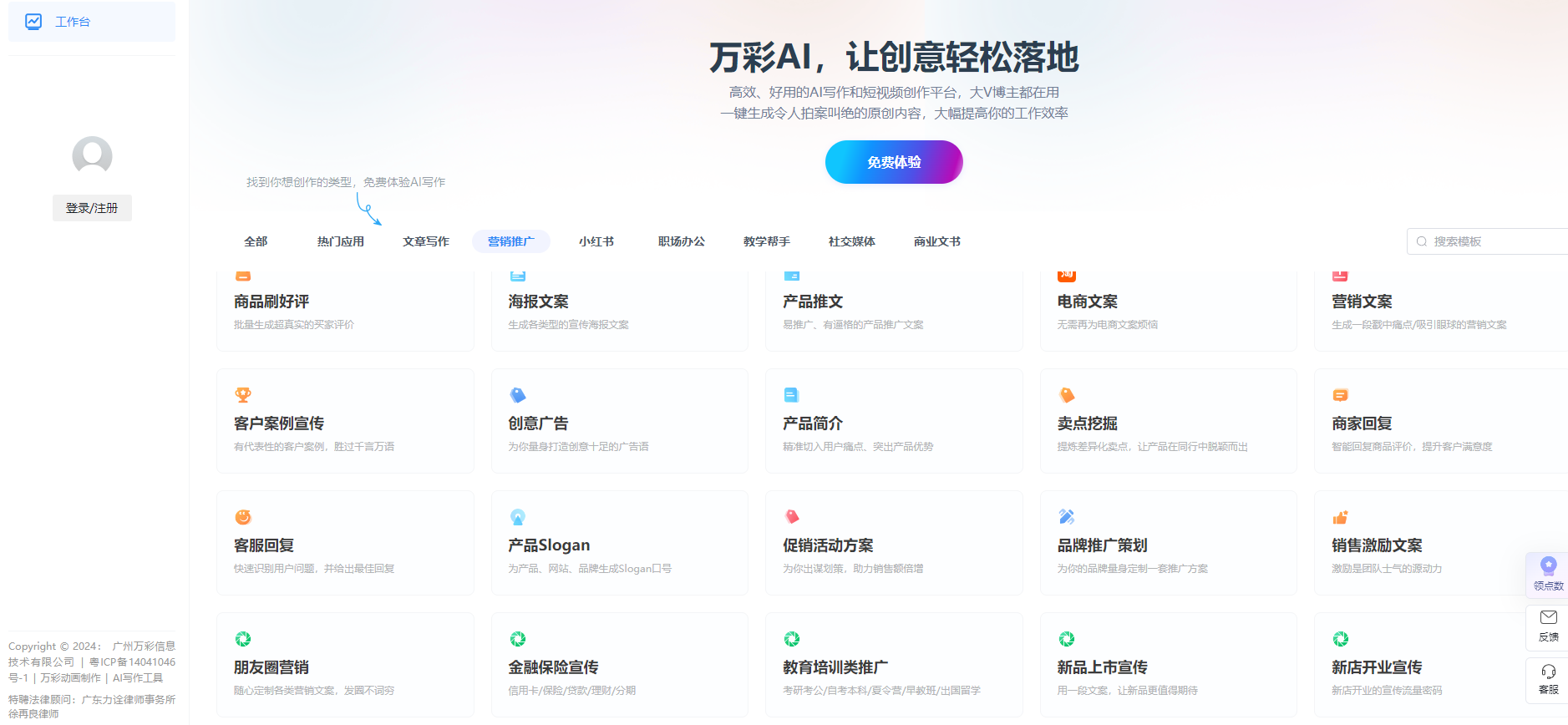Screen dimensions: 1568x725
Task: Click the chat icon on 商家回复 card
Action: (1341, 395)
